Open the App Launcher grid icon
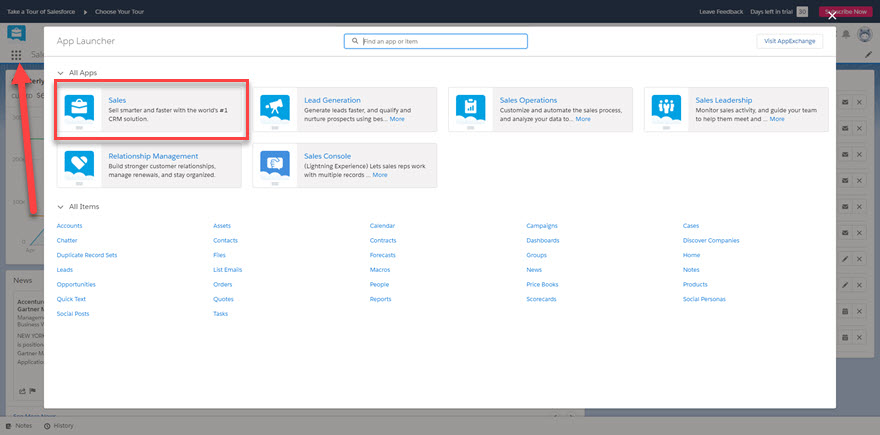Viewport: 880px width, 435px height. [16, 55]
